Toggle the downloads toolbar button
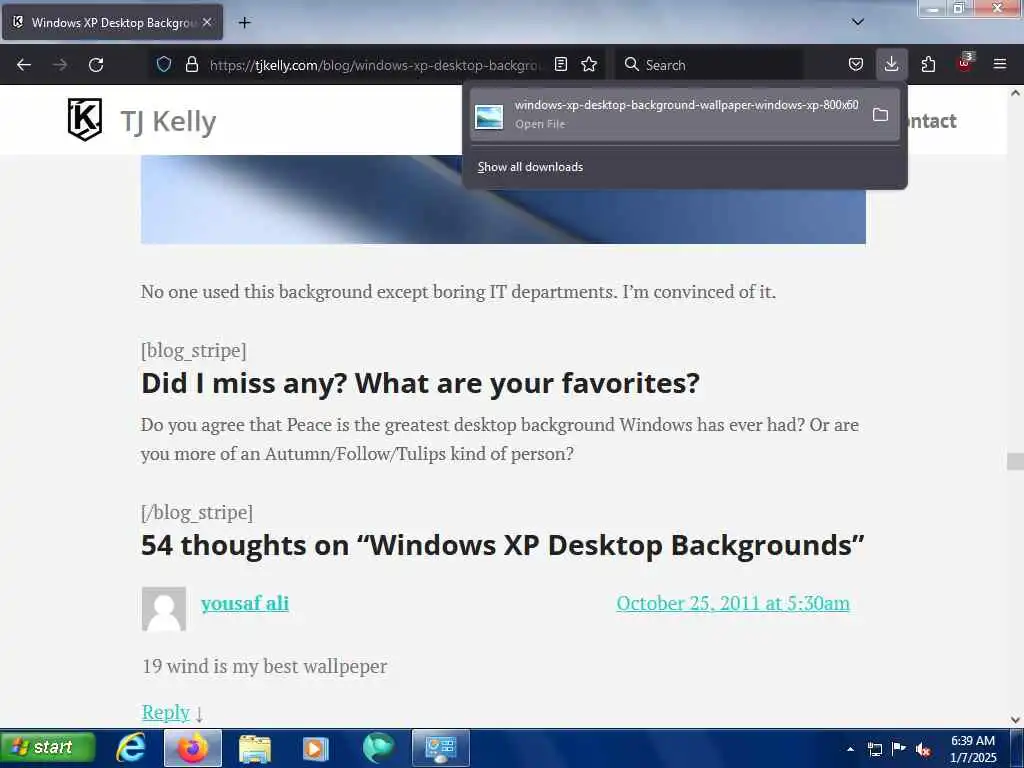 891,64
